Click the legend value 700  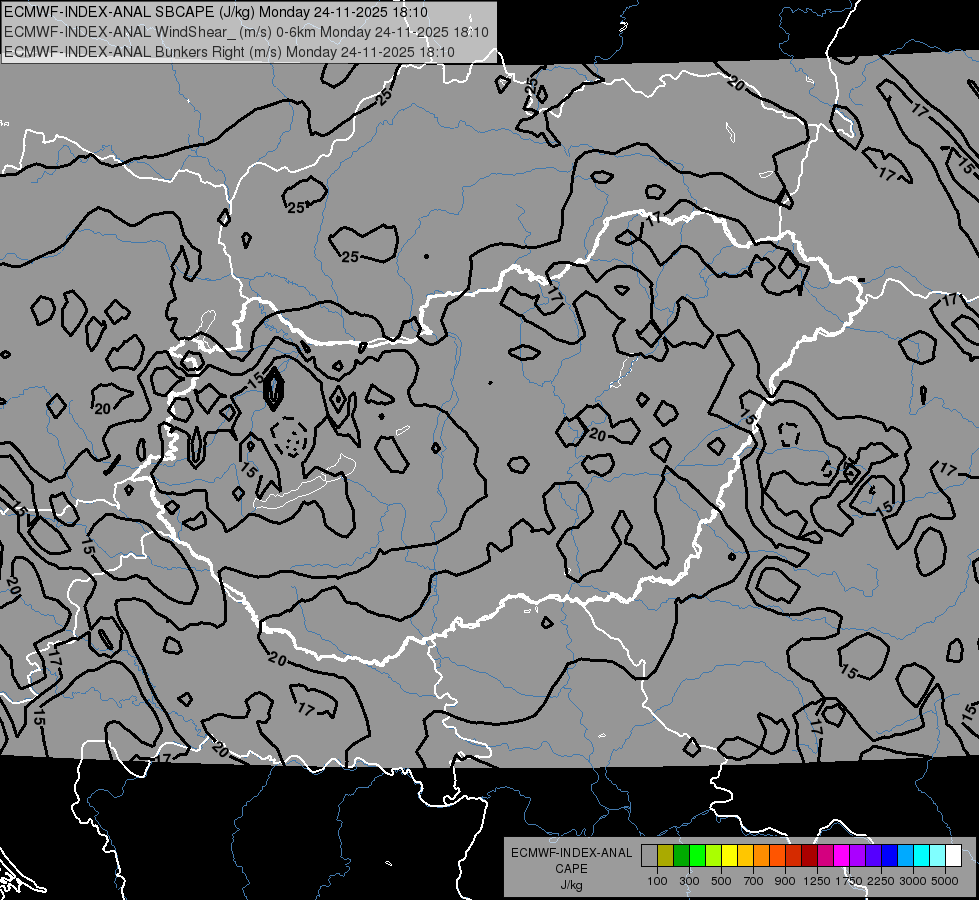click(x=754, y=881)
